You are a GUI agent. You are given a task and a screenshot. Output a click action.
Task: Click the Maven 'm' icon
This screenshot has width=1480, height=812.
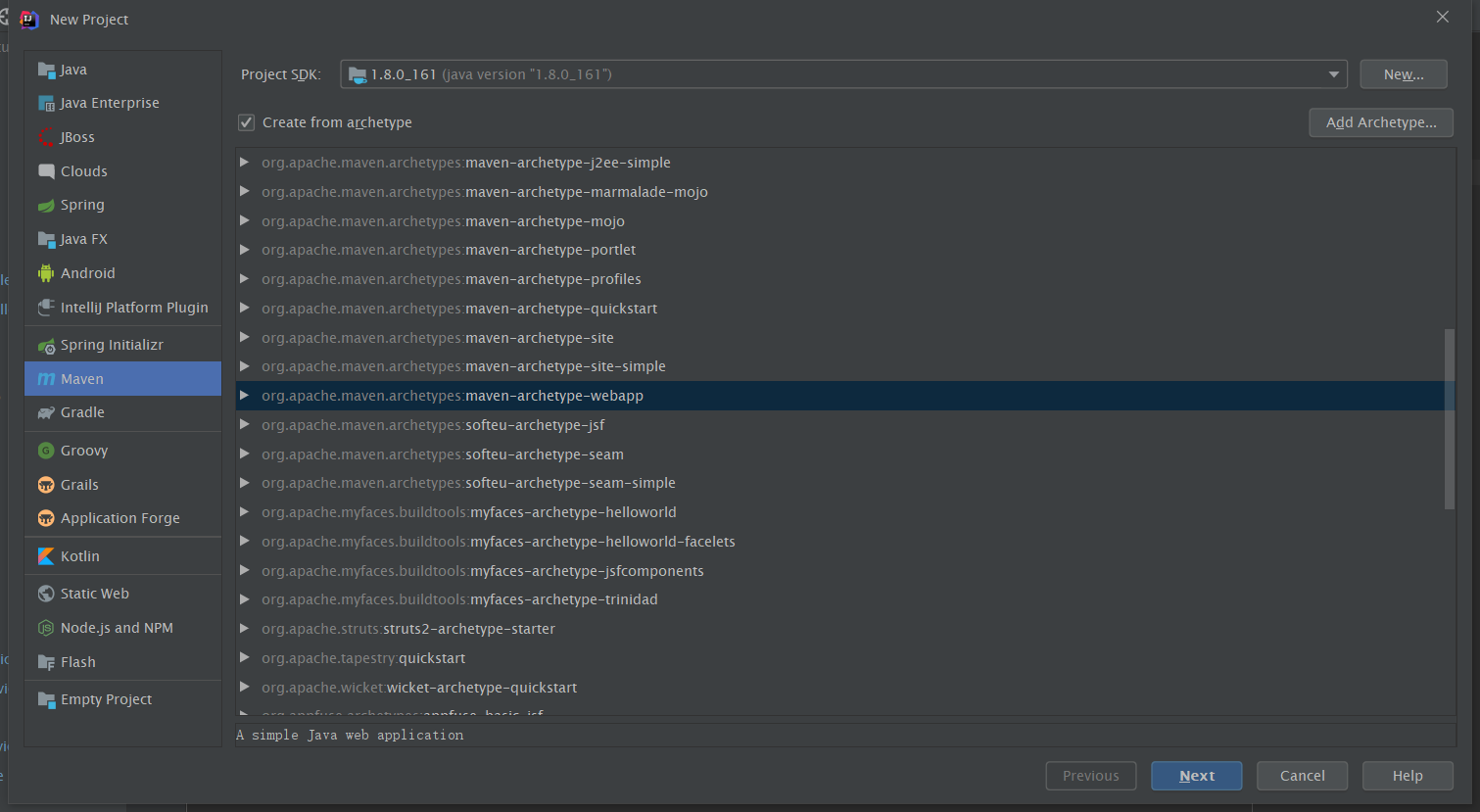[46, 379]
